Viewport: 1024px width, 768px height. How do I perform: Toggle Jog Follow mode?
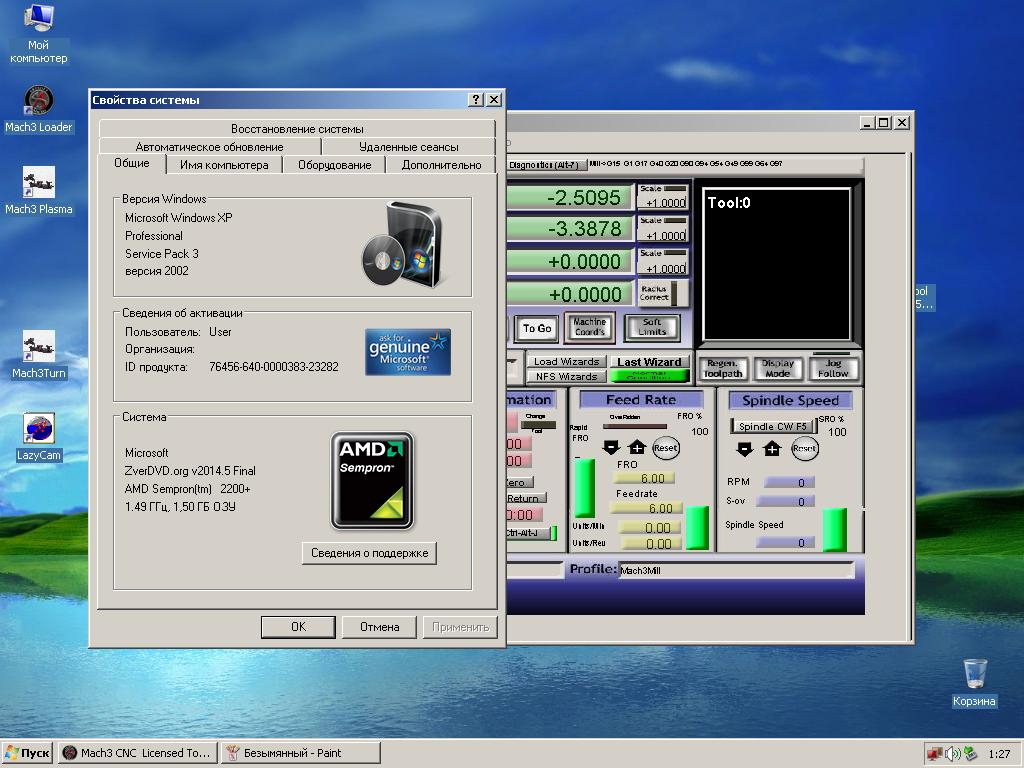coord(833,368)
